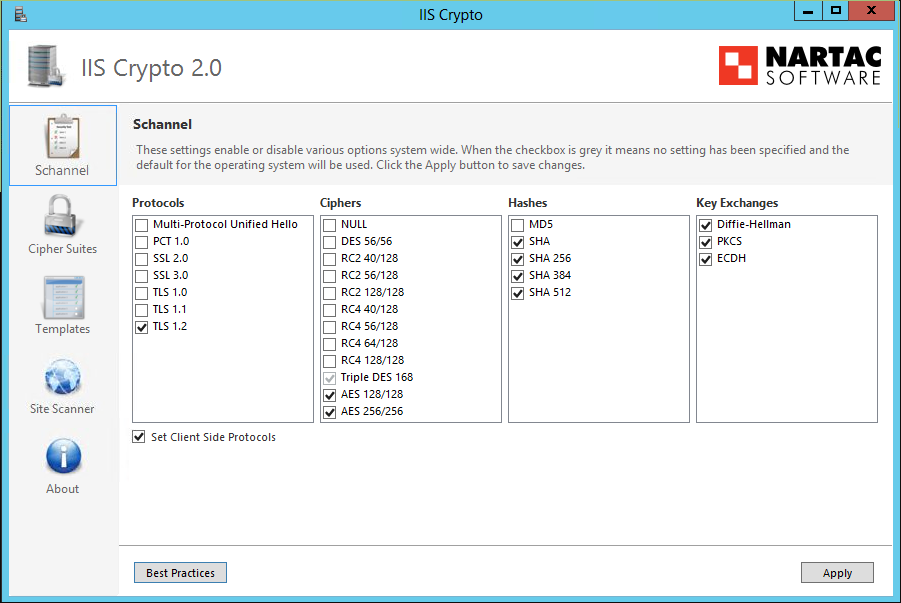Click the Hashes column heading
The image size is (901, 603).
tap(527, 203)
